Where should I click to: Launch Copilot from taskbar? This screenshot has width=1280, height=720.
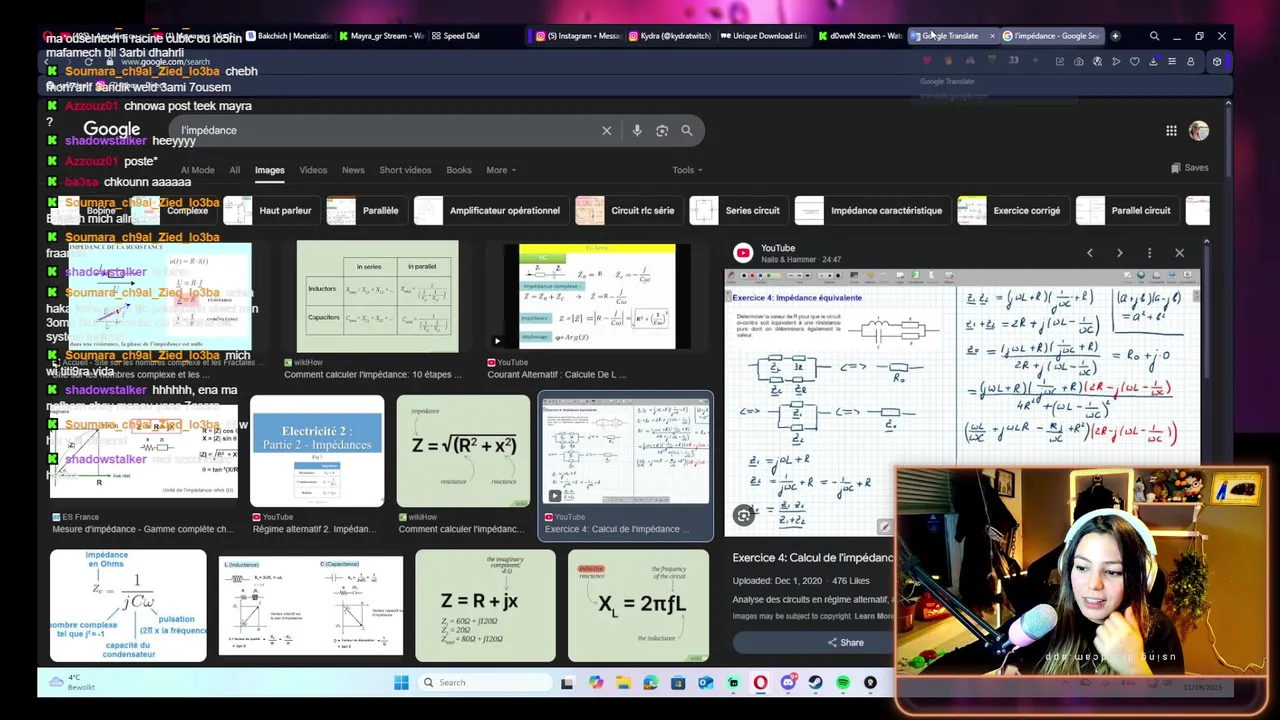596,683
